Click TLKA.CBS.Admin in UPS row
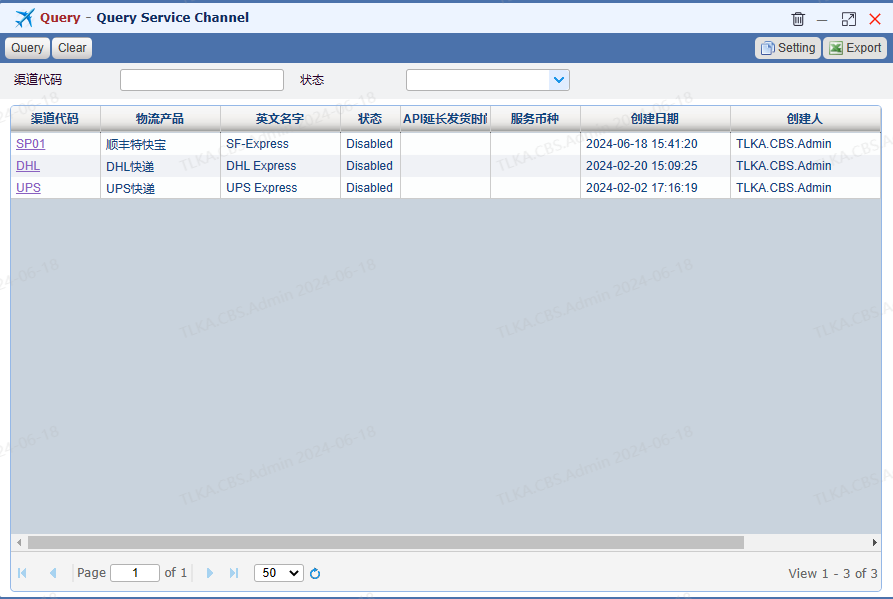Viewport: 893px width, 599px height. click(805, 188)
